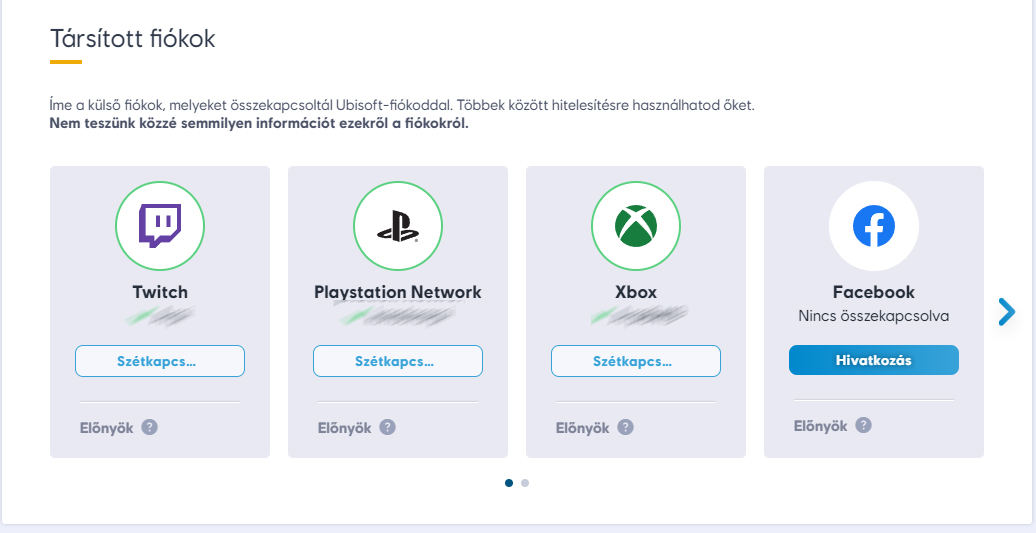Open the PlayStation Előnyök question mark
1036x533 pixels.
click(x=387, y=427)
